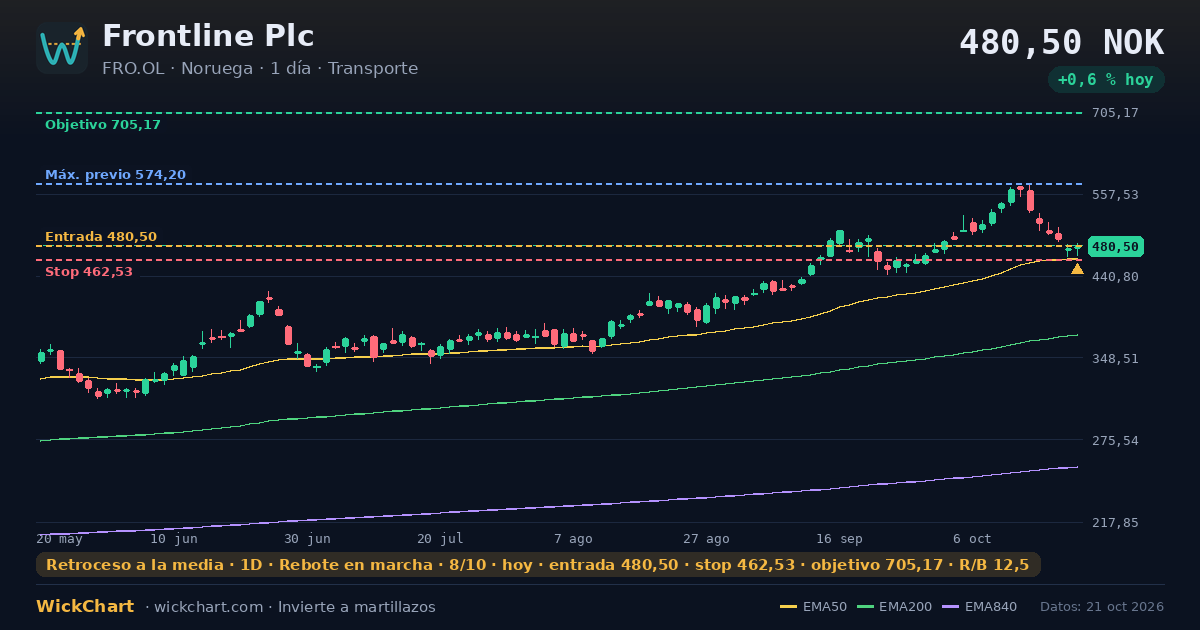Click the orange triangle signal marker

[x=1077, y=268]
